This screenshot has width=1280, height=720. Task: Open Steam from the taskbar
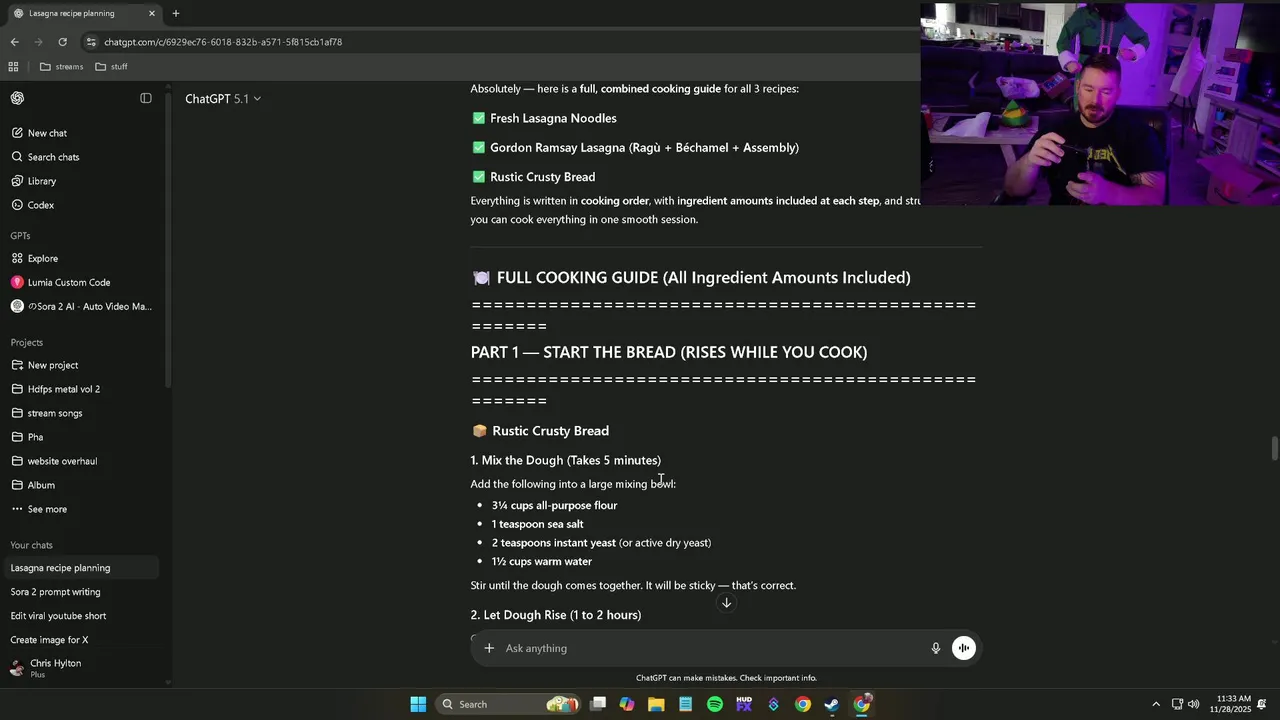(832, 704)
